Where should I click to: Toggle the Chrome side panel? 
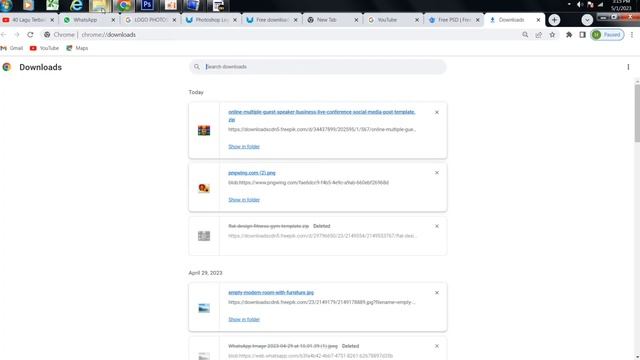click(x=582, y=35)
